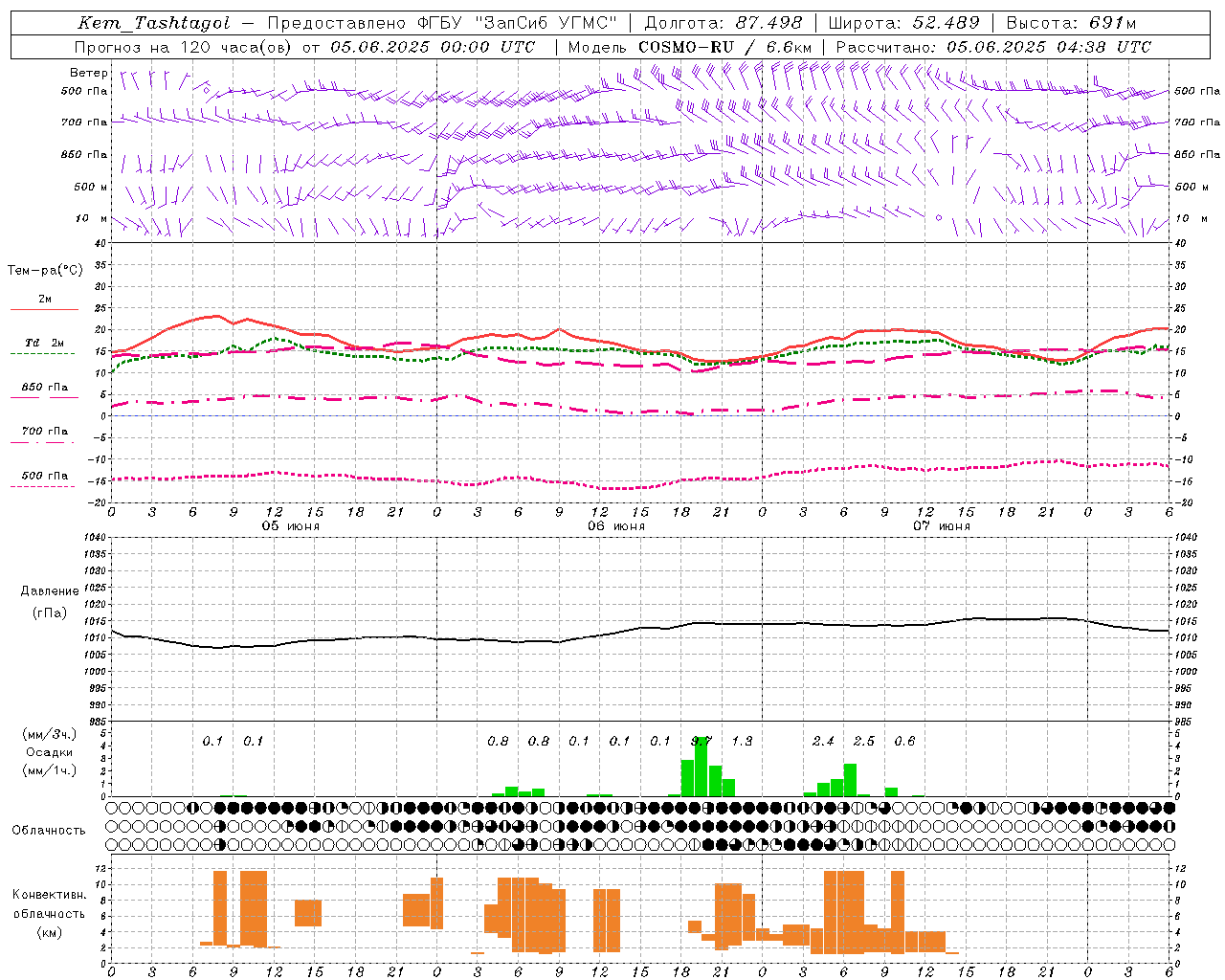Click the Долгота: 87.498 value
1225x980 pixels.
click(724, 23)
